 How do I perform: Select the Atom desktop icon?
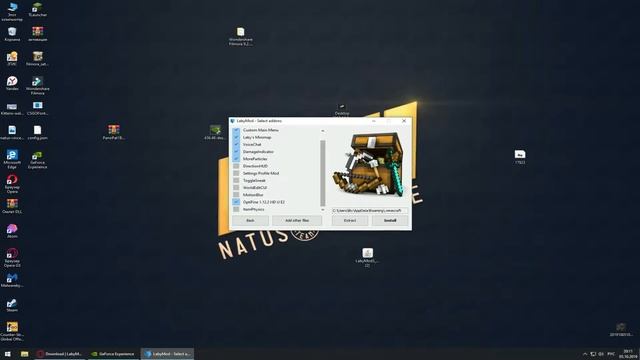click(12, 231)
